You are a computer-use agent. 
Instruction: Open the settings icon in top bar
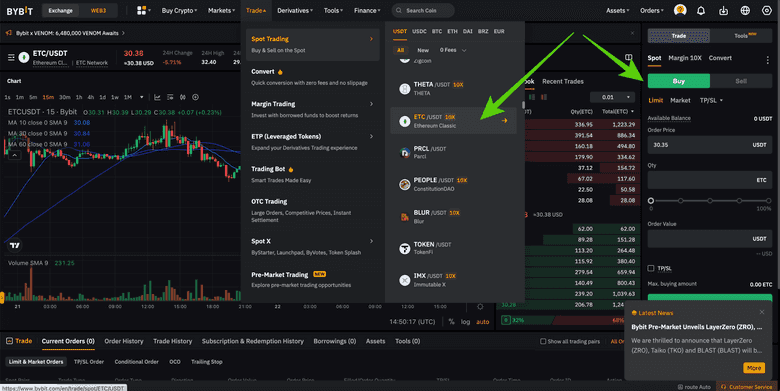click(767, 10)
